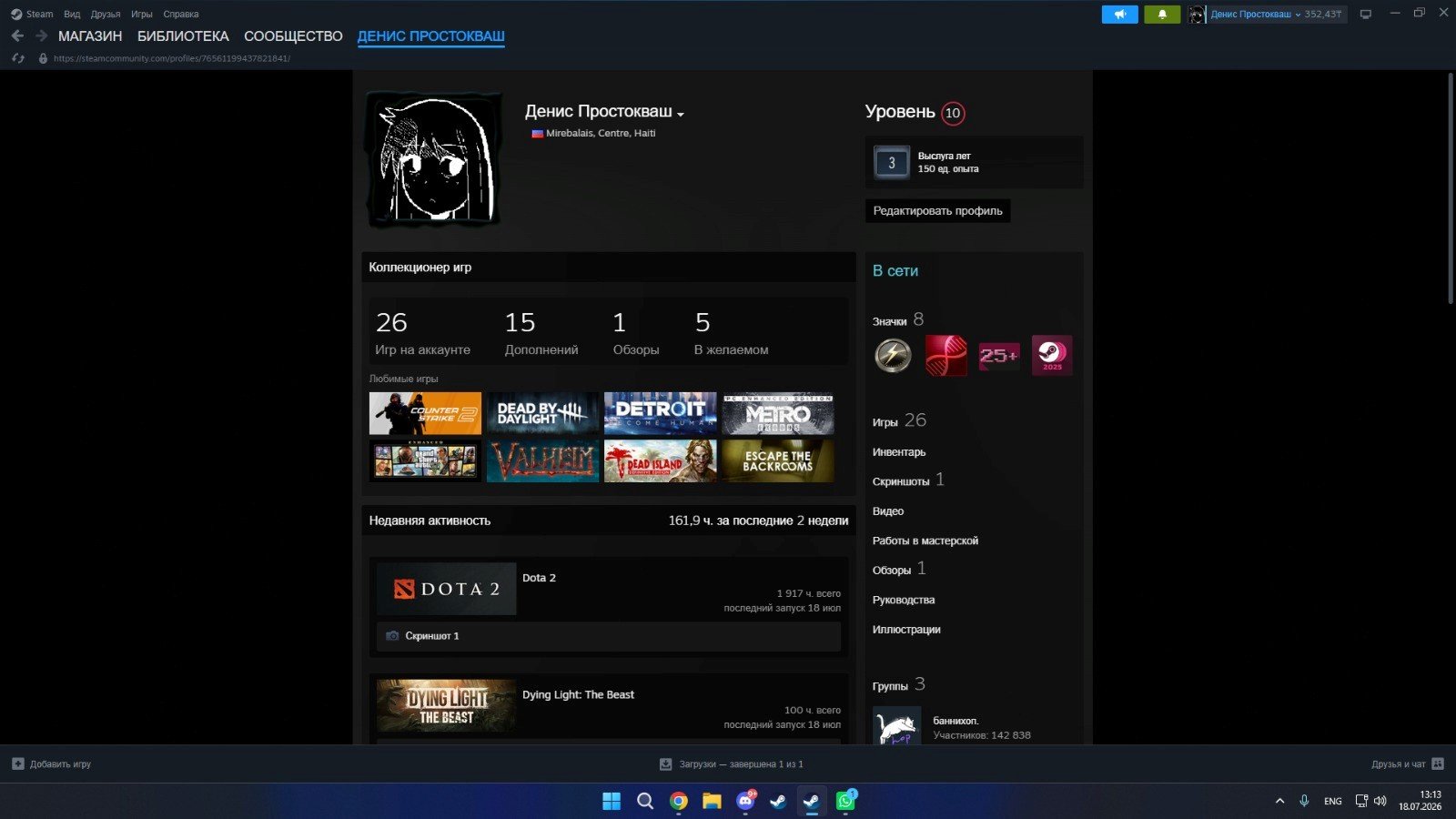The height and width of the screenshot is (819, 1456).
Task: Click the Escape the Backrooms thumbnail
Action: 778,460
